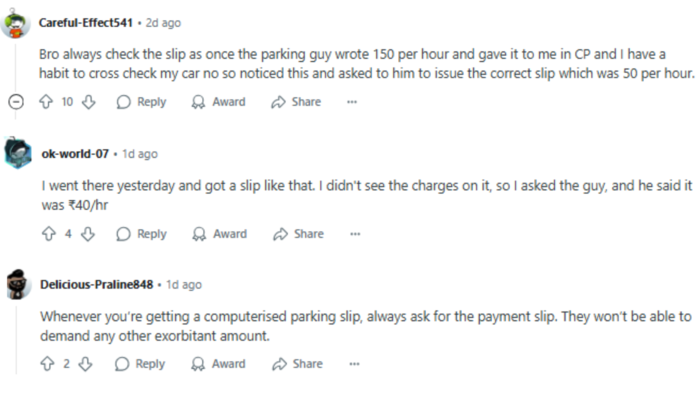Open more options on Careful-Effect541's comment

tap(352, 102)
